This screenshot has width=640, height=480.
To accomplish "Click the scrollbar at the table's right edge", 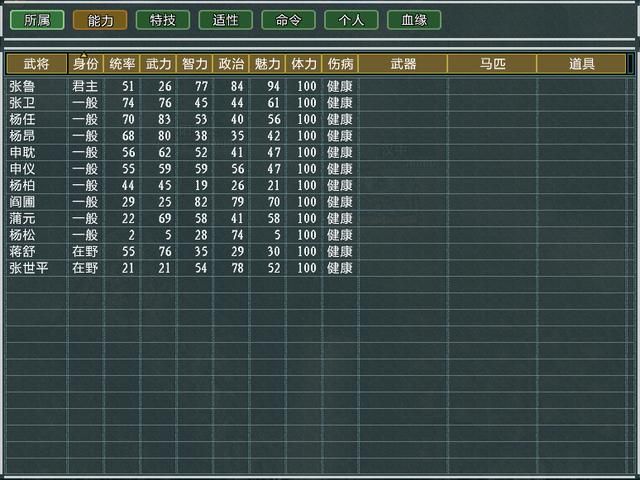I will (x=631, y=64).
